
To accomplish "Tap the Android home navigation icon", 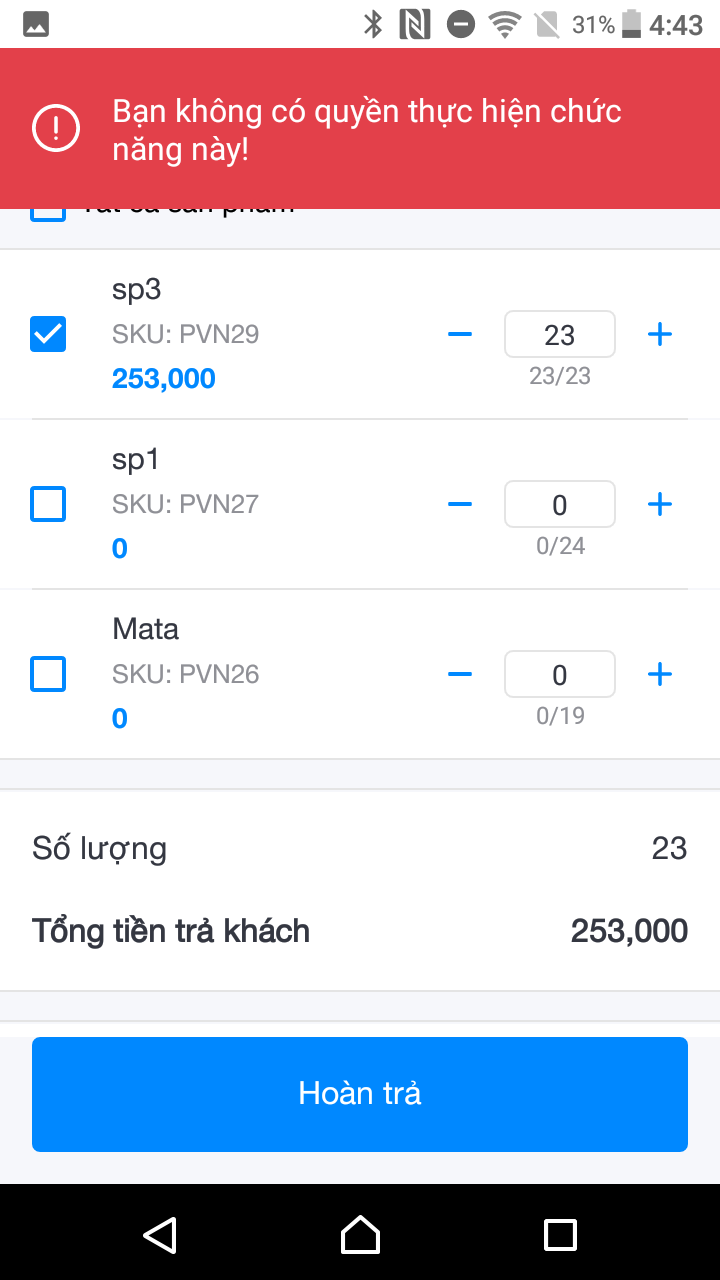I will (x=360, y=1234).
